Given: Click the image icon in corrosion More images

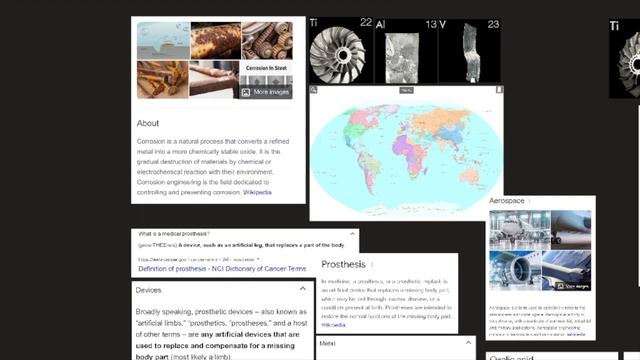Looking at the screenshot, I should (246, 93).
